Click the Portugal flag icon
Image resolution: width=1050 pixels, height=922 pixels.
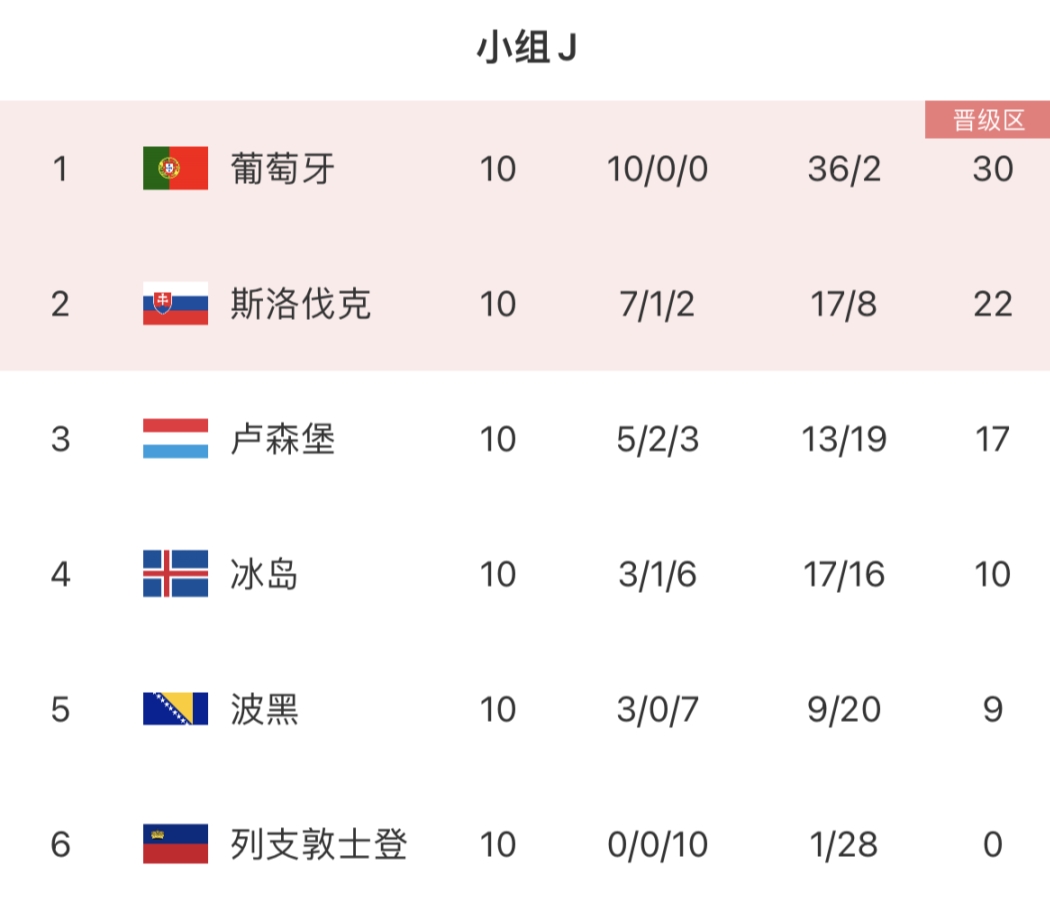pos(175,169)
